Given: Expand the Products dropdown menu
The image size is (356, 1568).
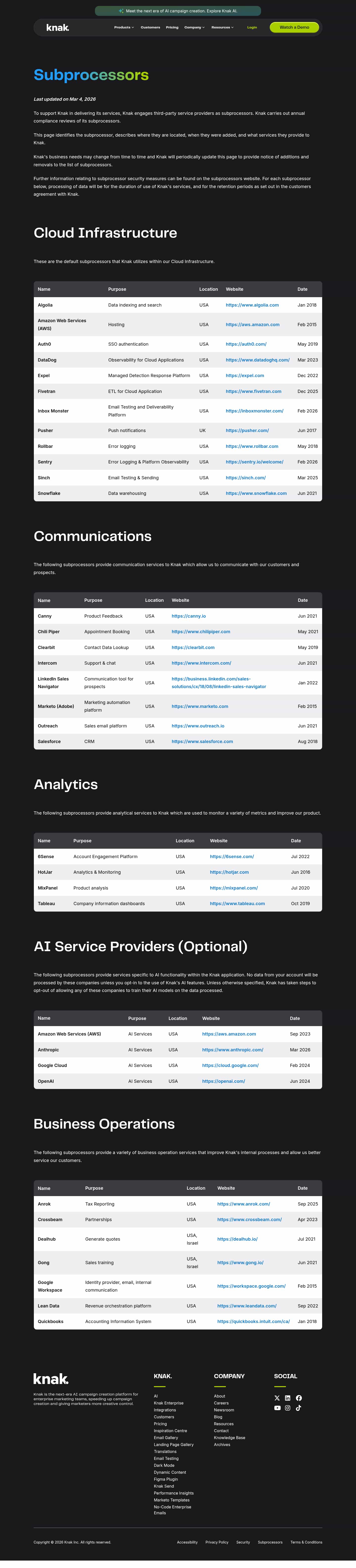Looking at the screenshot, I should click(x=124, y=27).
